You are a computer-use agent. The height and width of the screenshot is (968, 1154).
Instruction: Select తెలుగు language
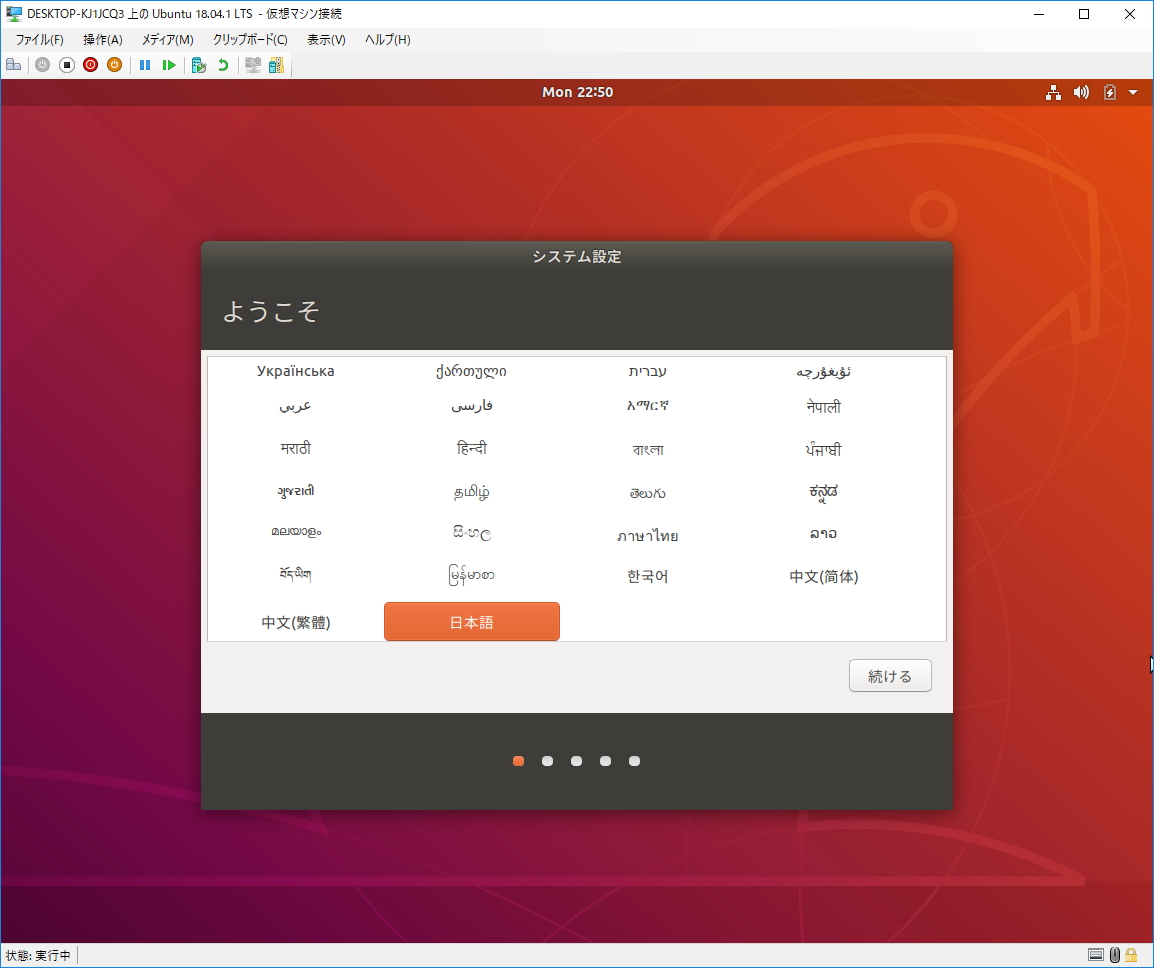(x=648, y=492)
